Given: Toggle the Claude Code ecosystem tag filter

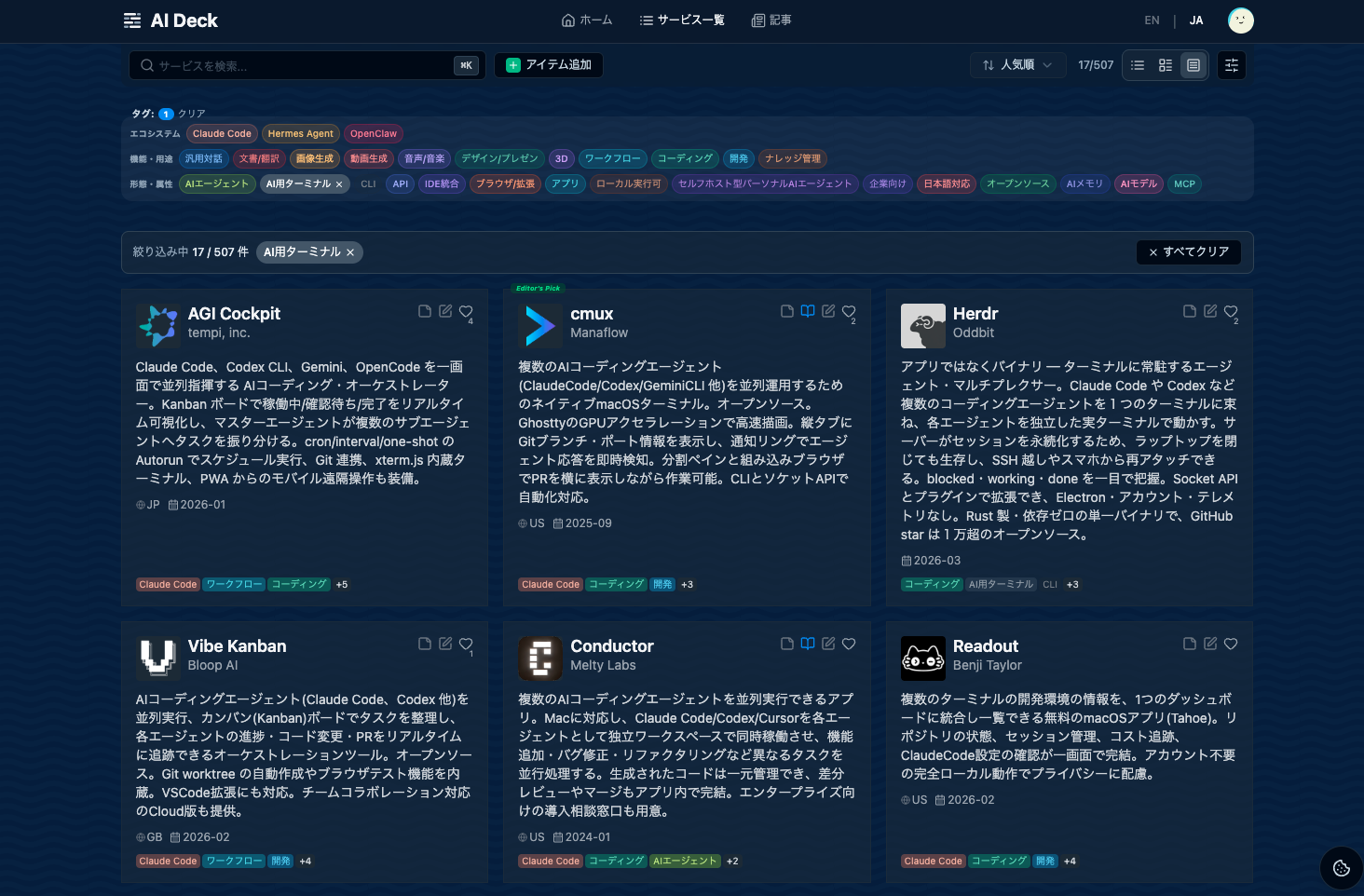Looking at the screenshot, I should click(x=222, y=134).
